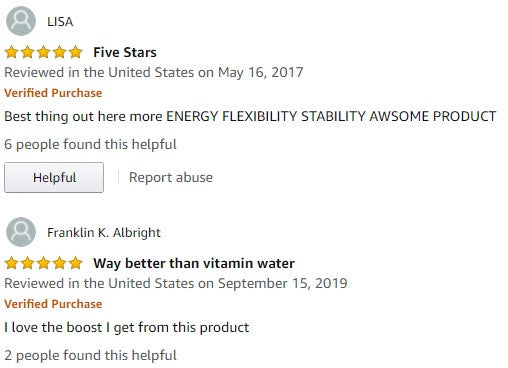
Task: Click Report abuse on LISA's review
Action: [x=171, y=177]
